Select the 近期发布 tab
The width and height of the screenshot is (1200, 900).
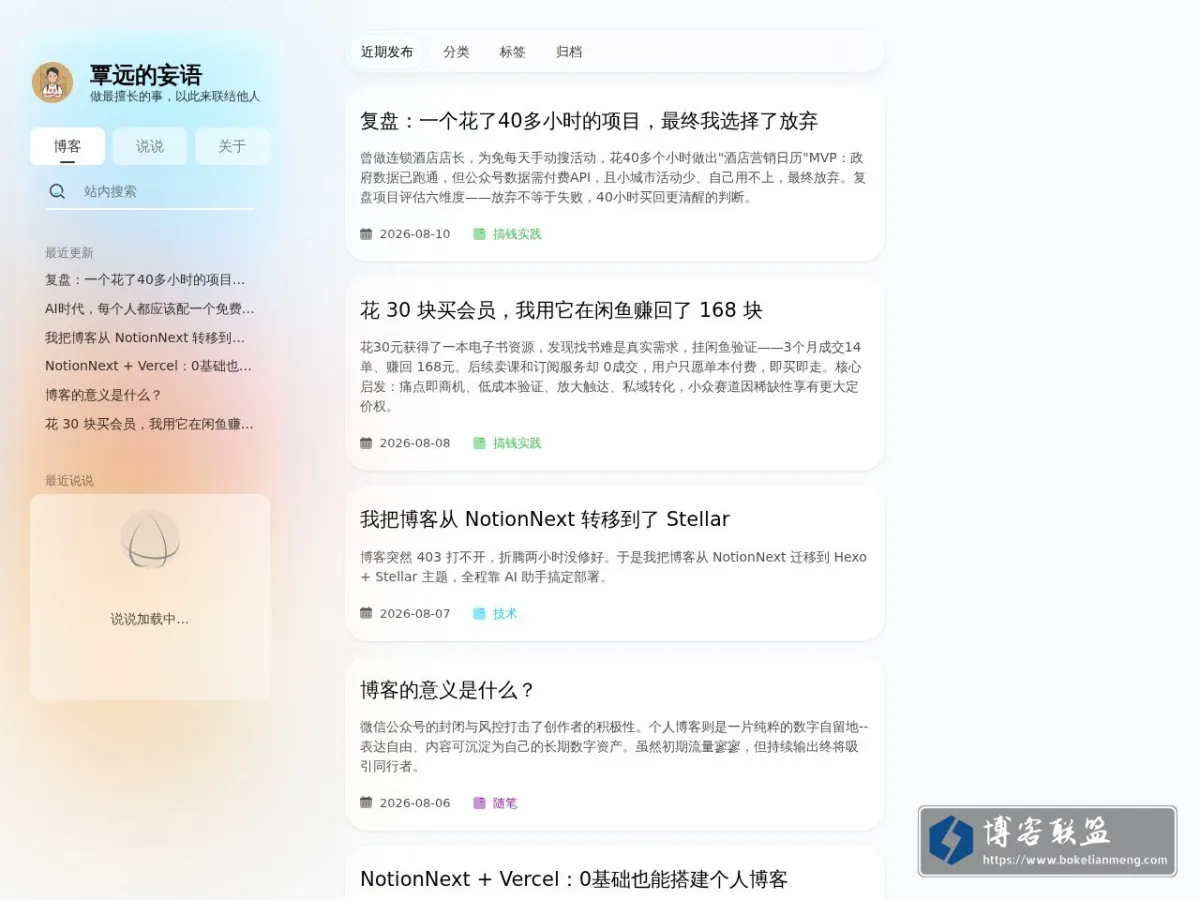click(x=387, y=52)
